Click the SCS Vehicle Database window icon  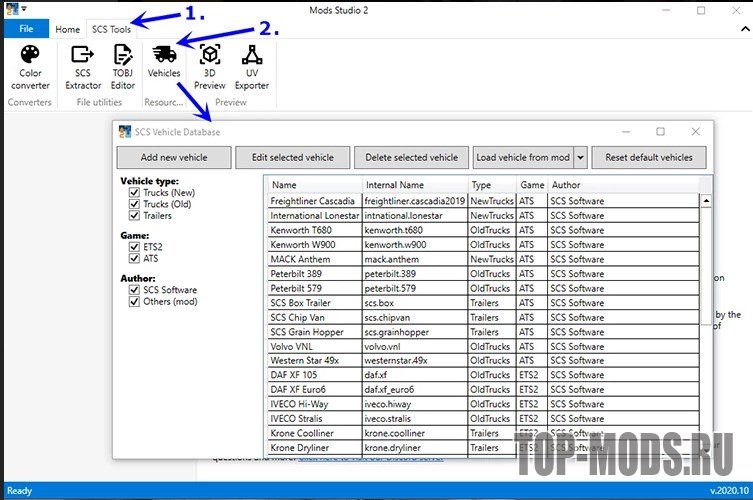(x=125, y=132)
